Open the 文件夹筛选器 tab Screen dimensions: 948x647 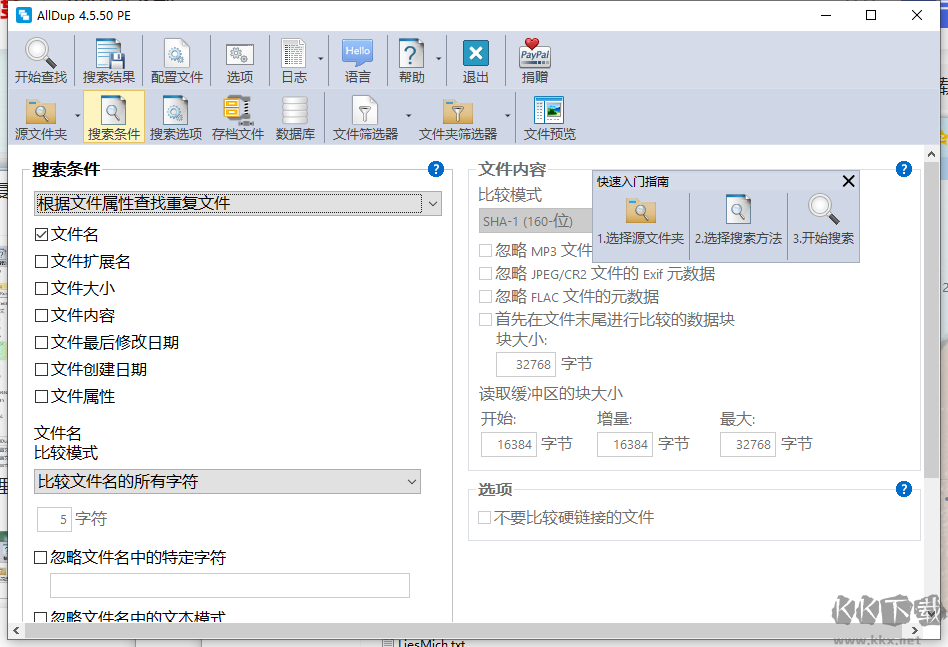click(x=458, y=117)
